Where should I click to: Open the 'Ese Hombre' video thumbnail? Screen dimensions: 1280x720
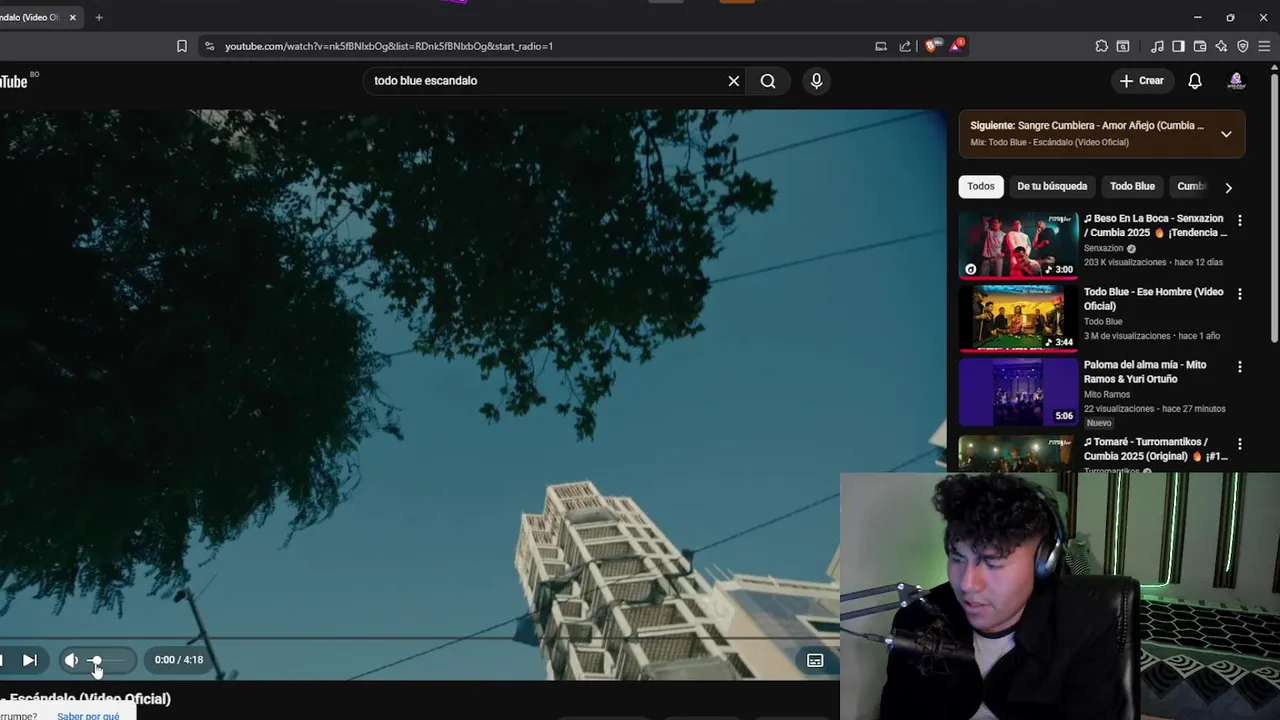1018,318
